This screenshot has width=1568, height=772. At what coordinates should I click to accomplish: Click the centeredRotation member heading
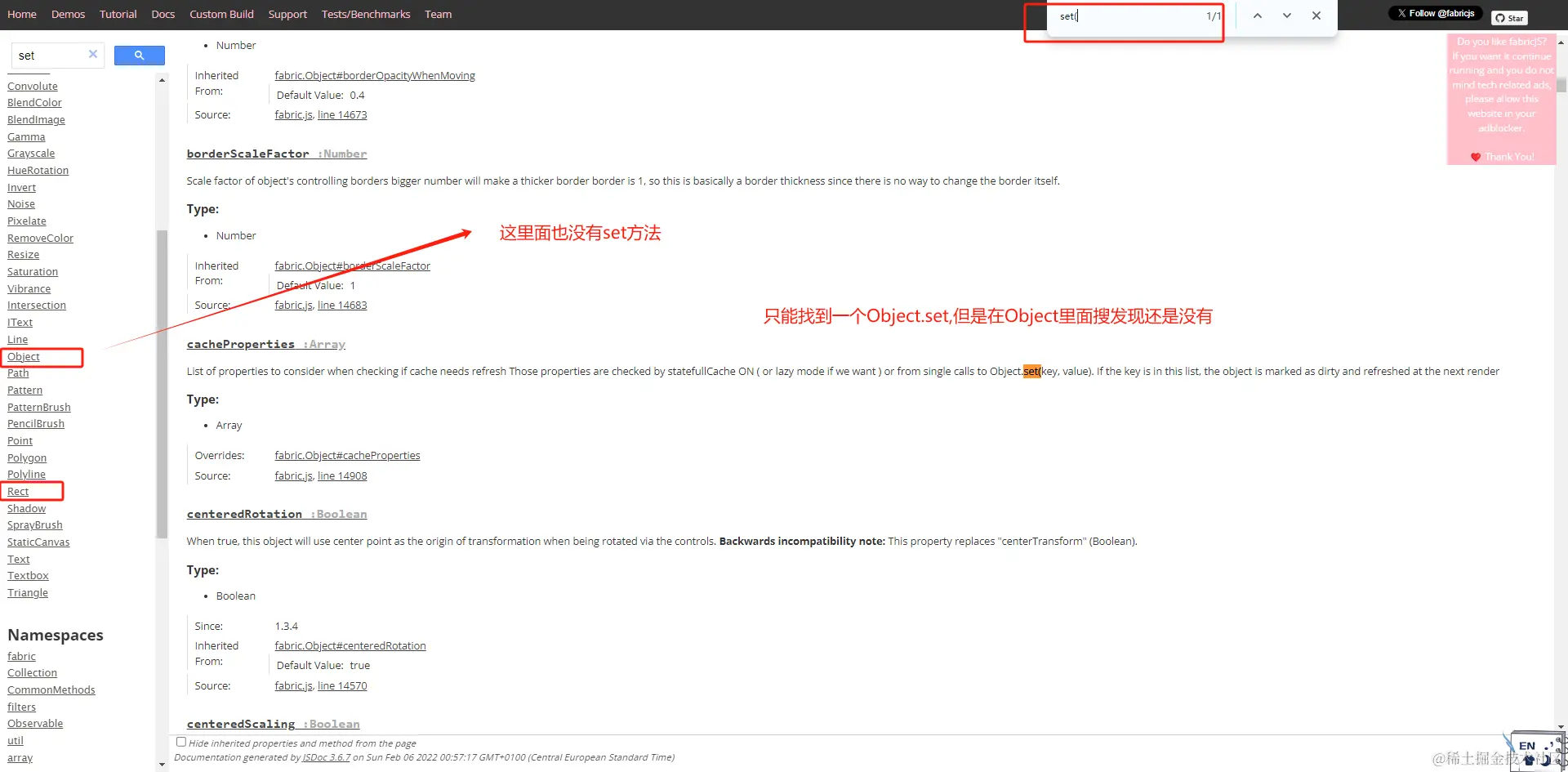[x=277, y=514]
